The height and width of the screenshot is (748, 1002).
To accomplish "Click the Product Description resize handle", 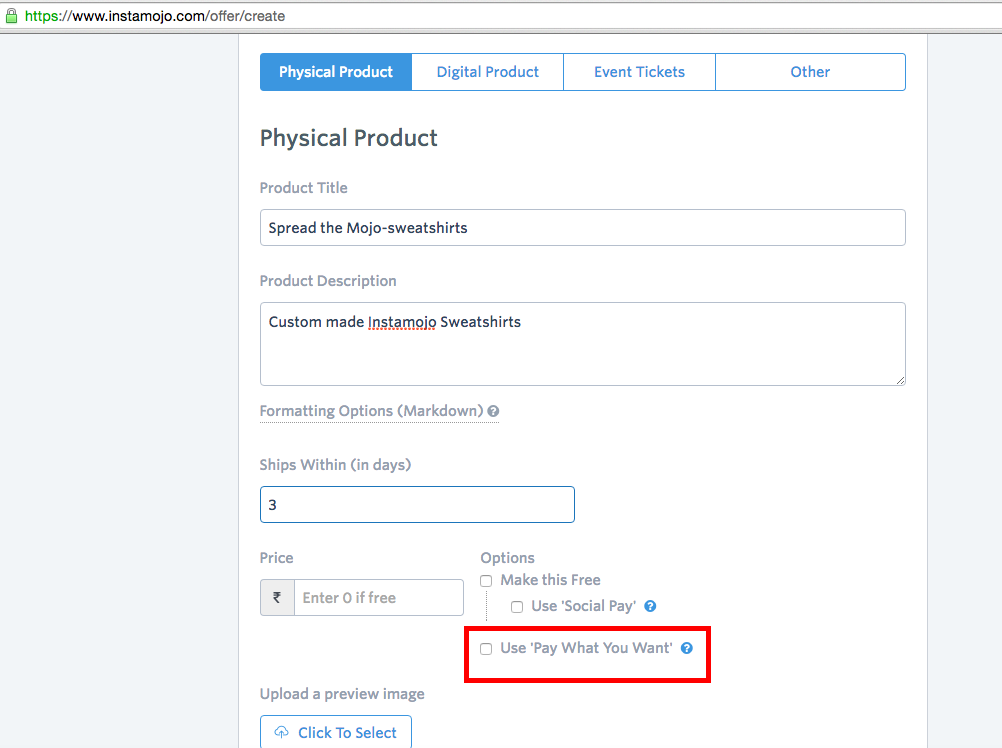I will click(899, 379).
